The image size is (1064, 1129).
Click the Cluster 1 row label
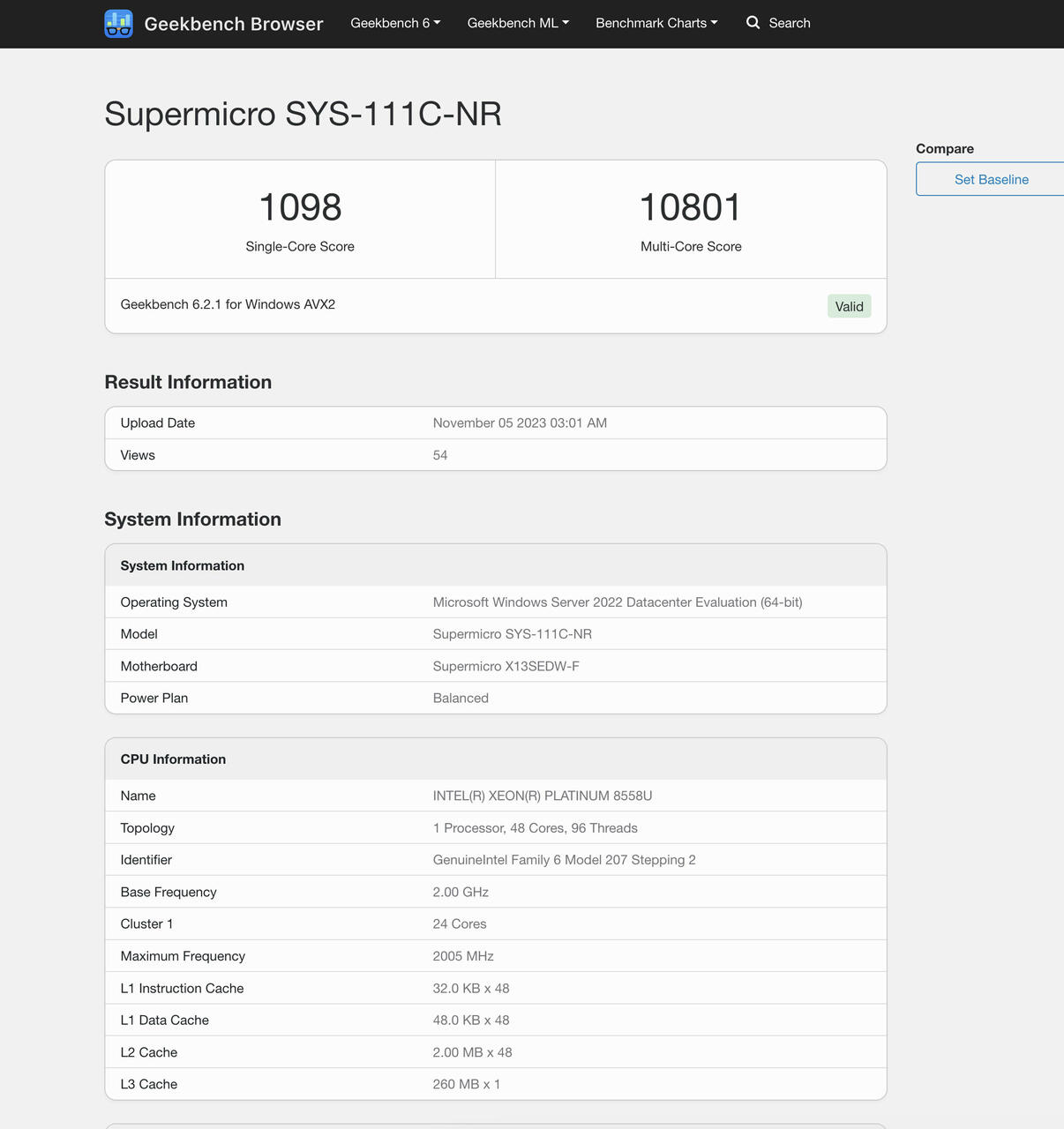tap(146, 924)
